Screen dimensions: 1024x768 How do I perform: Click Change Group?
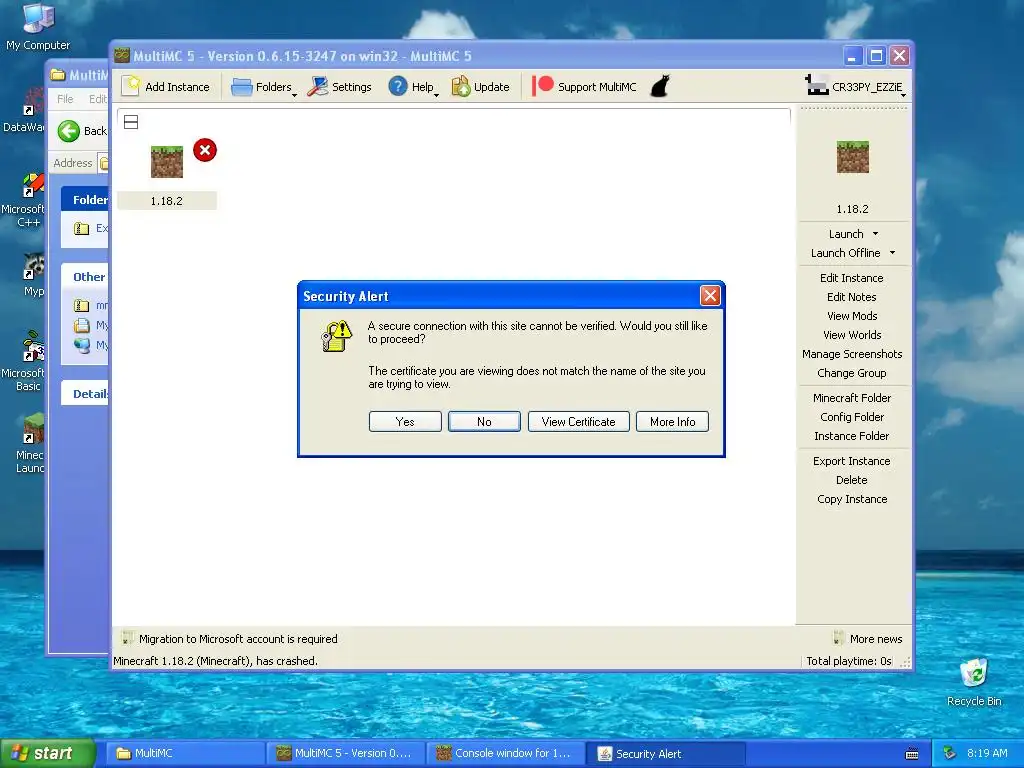(x=852, y=373)
